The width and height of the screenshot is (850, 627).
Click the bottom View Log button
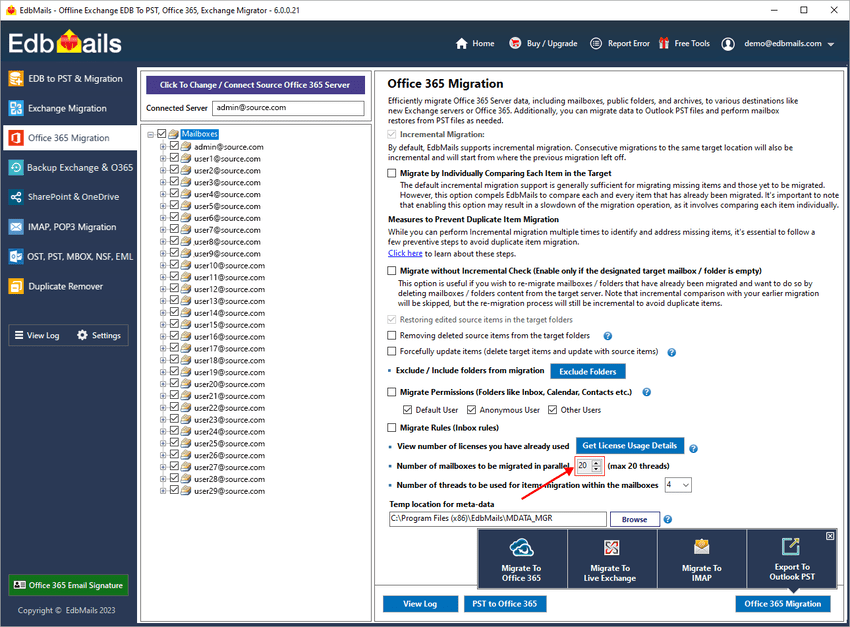420,604
